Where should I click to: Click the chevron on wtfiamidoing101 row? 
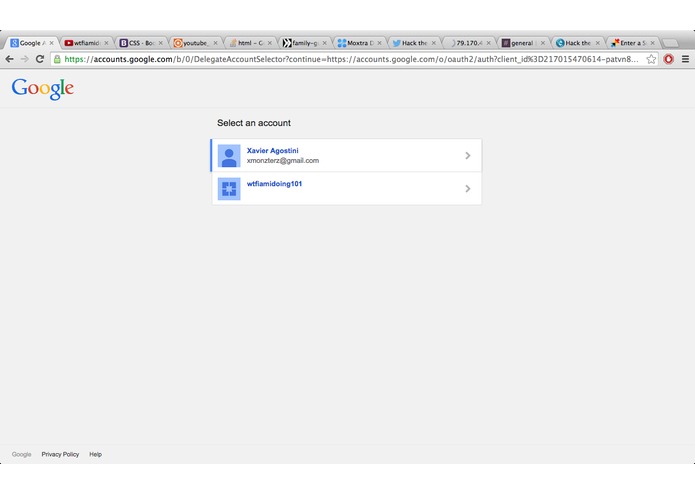pyautogui.click(x=468, y=189)
